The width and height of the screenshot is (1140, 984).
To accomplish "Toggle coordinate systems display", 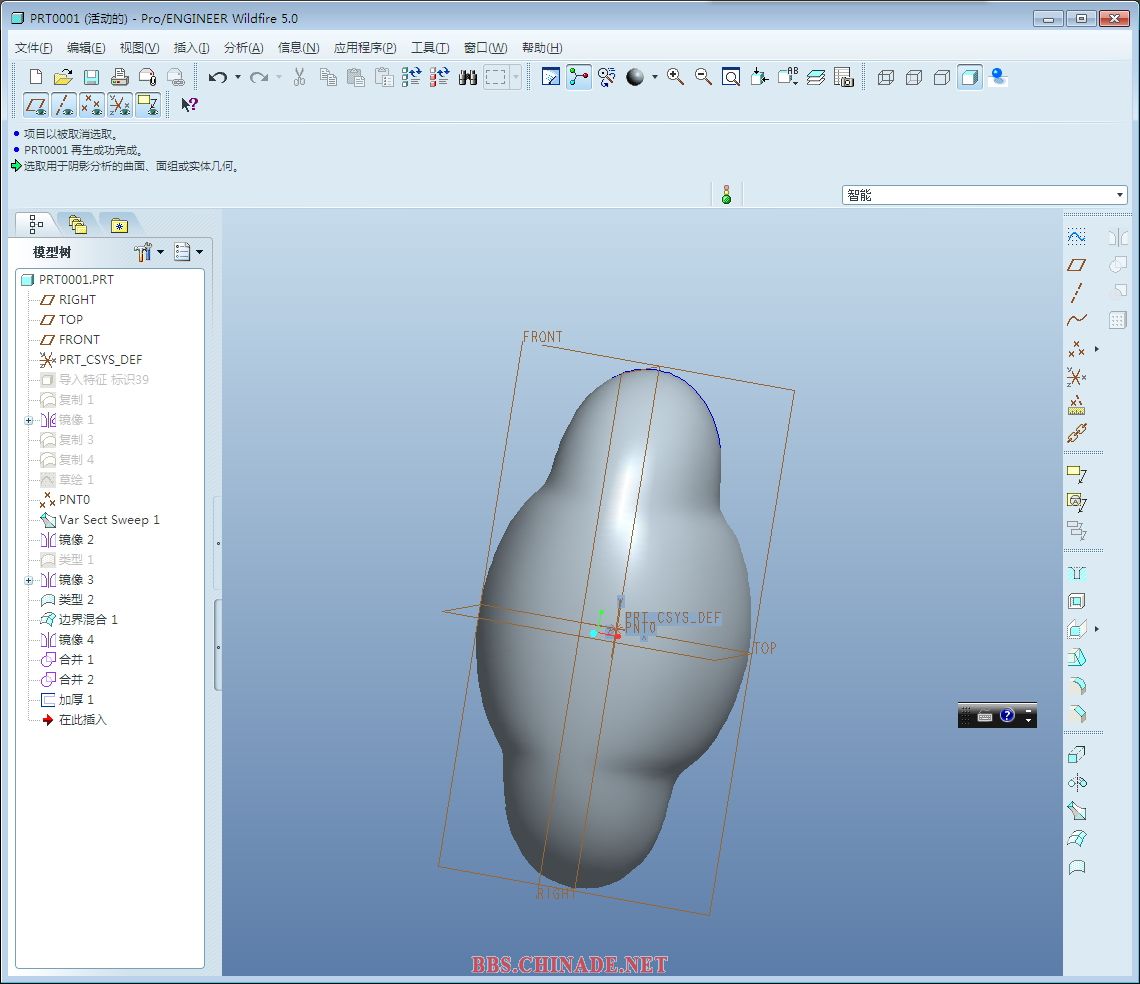I will [x=119, y=105].
